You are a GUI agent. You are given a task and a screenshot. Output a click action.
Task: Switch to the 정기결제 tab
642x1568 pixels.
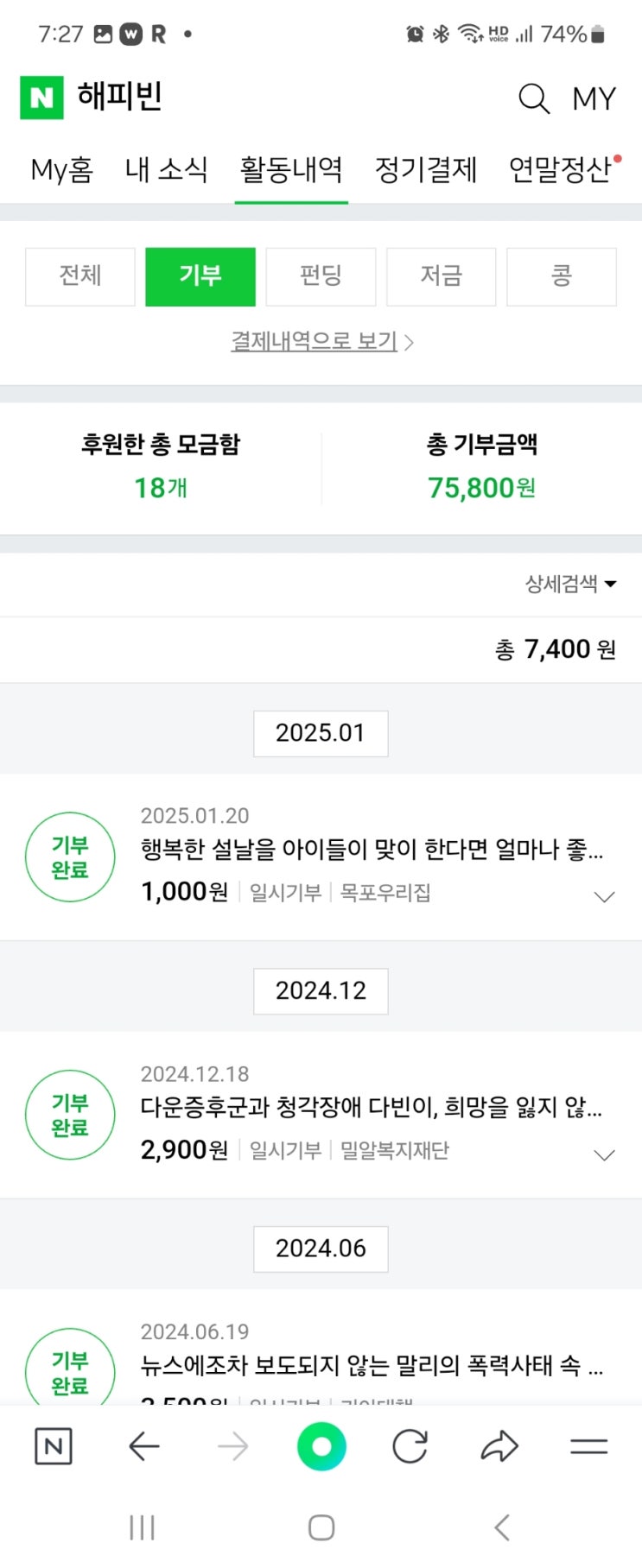click(426, 169)
